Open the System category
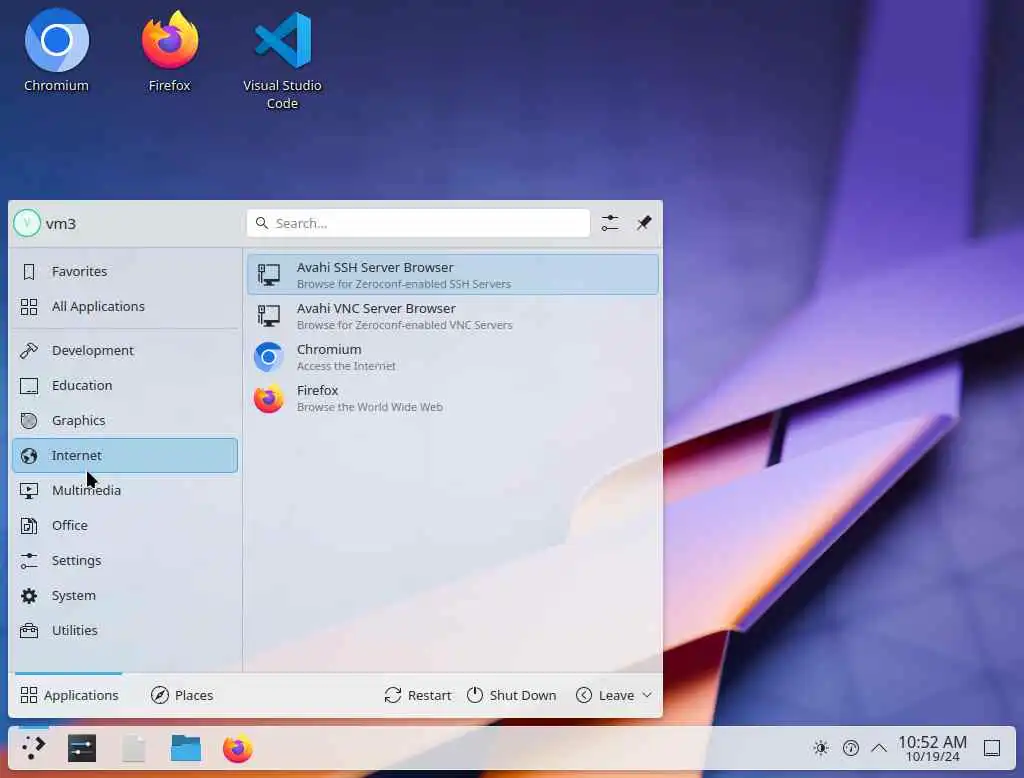The width and height of the screenshot is (1024, 778). point(125,596)
